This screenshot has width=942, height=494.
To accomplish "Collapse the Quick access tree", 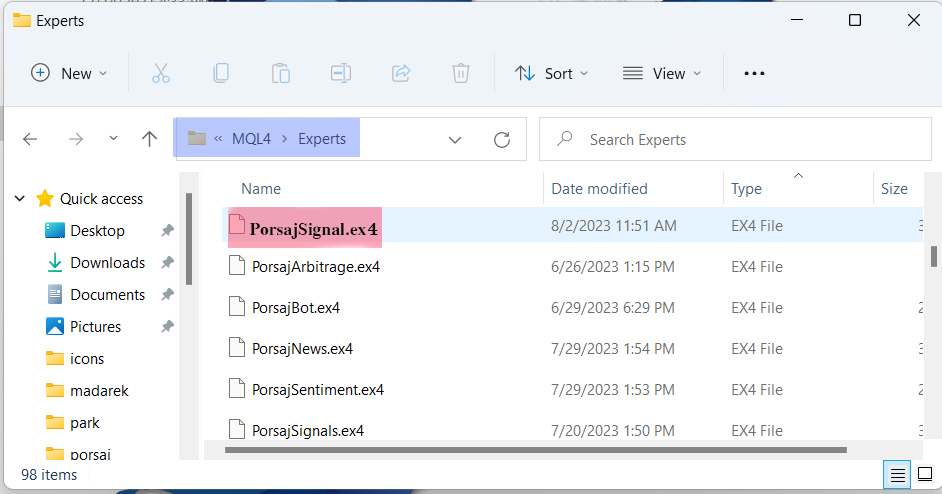I will coord(20,198).
